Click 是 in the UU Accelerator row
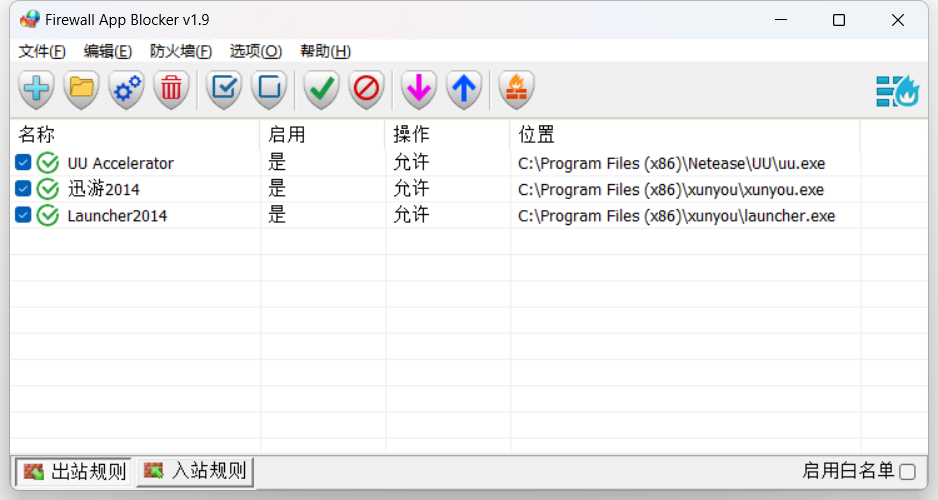 [277, 163]
